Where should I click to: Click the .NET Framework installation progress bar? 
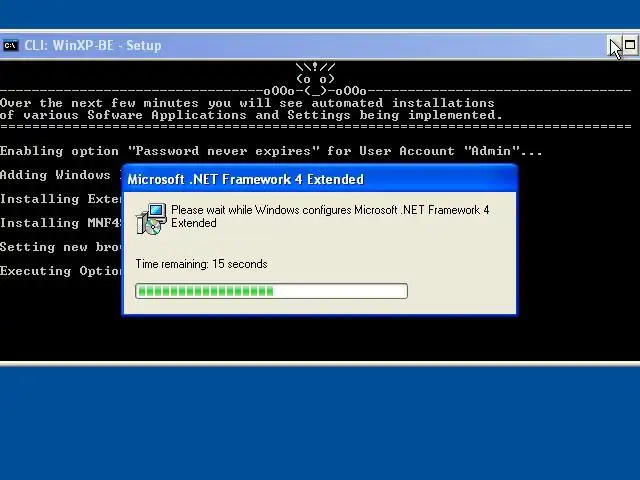click(x=271, y=291)
